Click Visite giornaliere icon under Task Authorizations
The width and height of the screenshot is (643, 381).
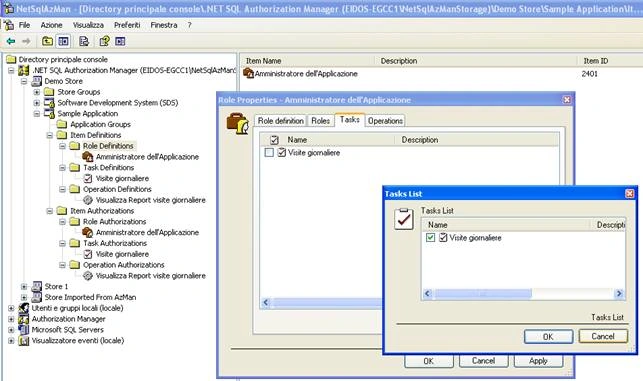(88, 254)
